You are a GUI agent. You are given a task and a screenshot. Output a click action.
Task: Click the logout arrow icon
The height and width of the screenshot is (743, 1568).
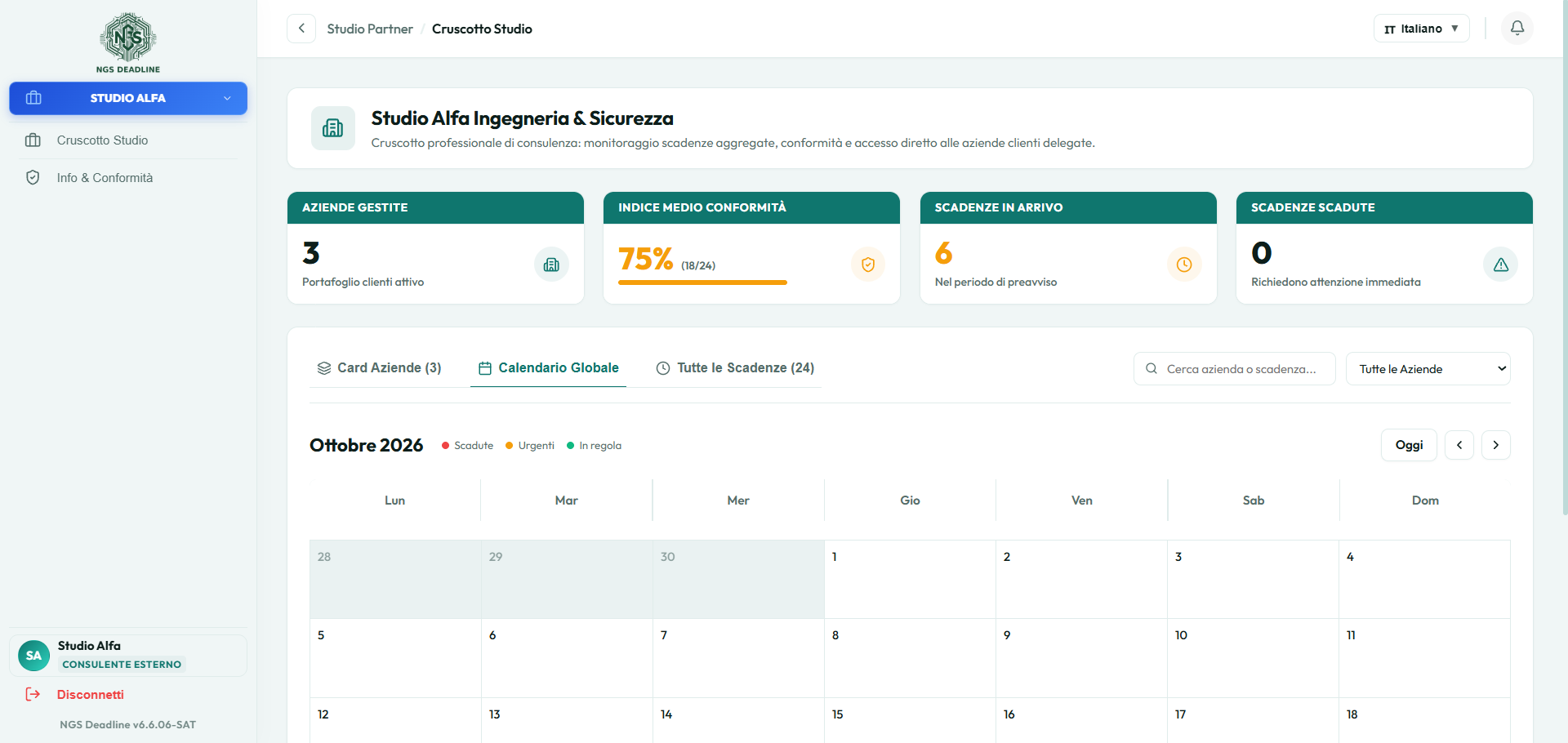click(x=33, y=694)
